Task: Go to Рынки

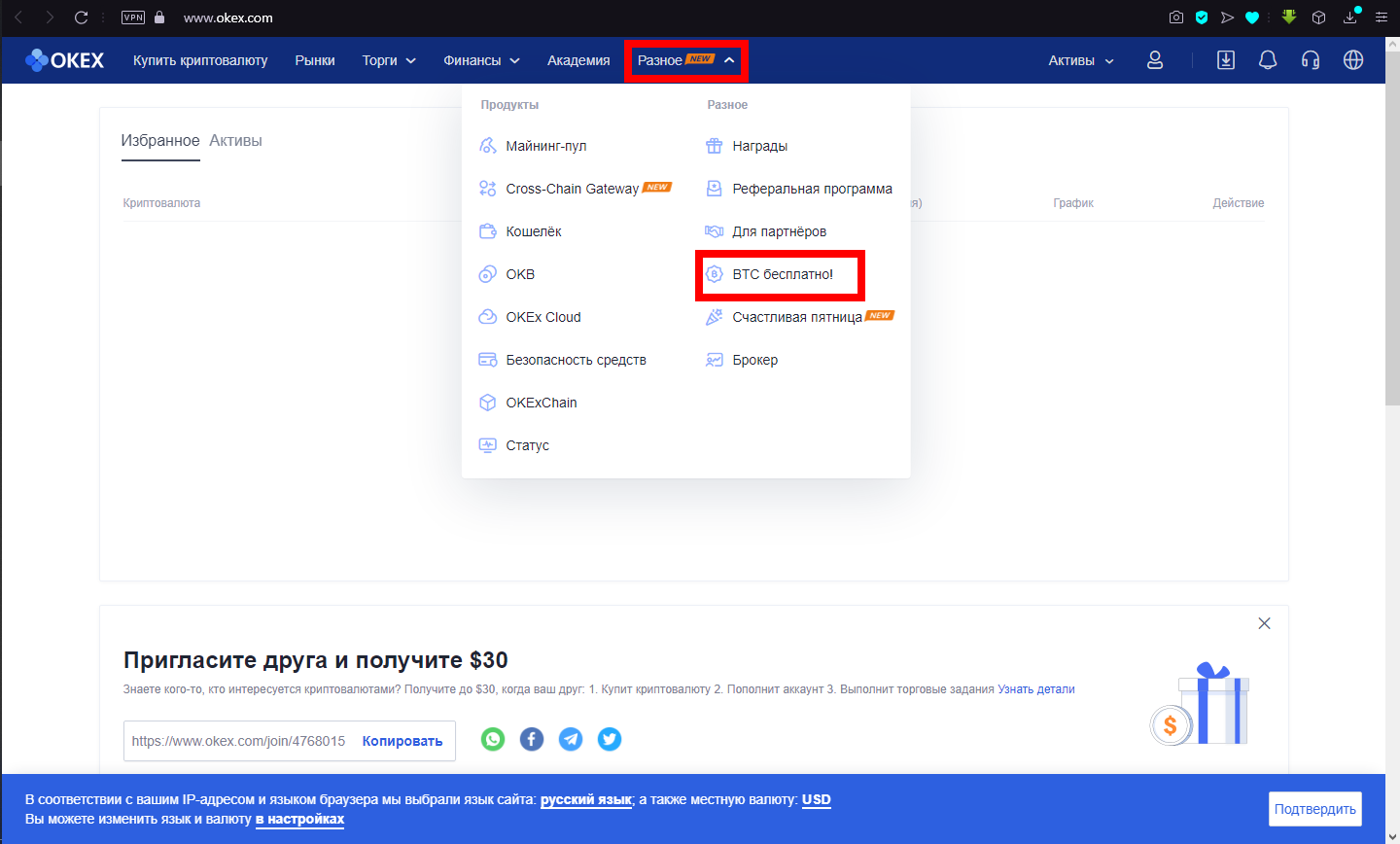Action: click(x=315, y=60)
